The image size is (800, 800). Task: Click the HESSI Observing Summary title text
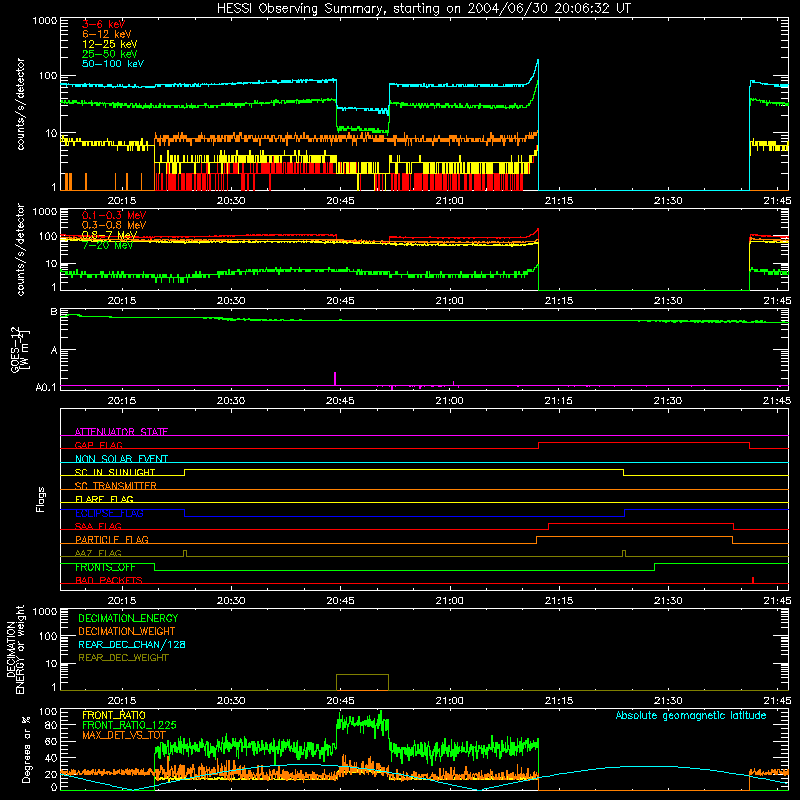point(423,8)
